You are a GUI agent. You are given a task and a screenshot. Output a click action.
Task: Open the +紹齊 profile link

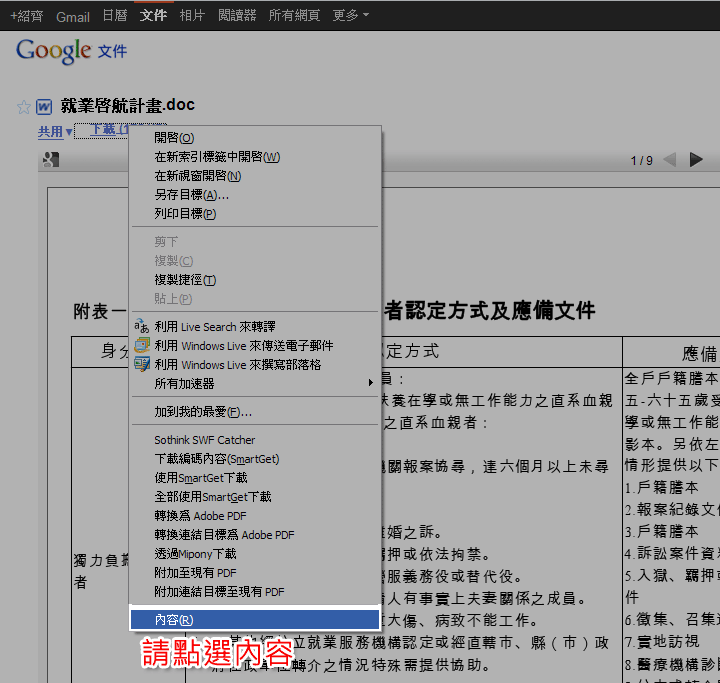coord(27,16)
